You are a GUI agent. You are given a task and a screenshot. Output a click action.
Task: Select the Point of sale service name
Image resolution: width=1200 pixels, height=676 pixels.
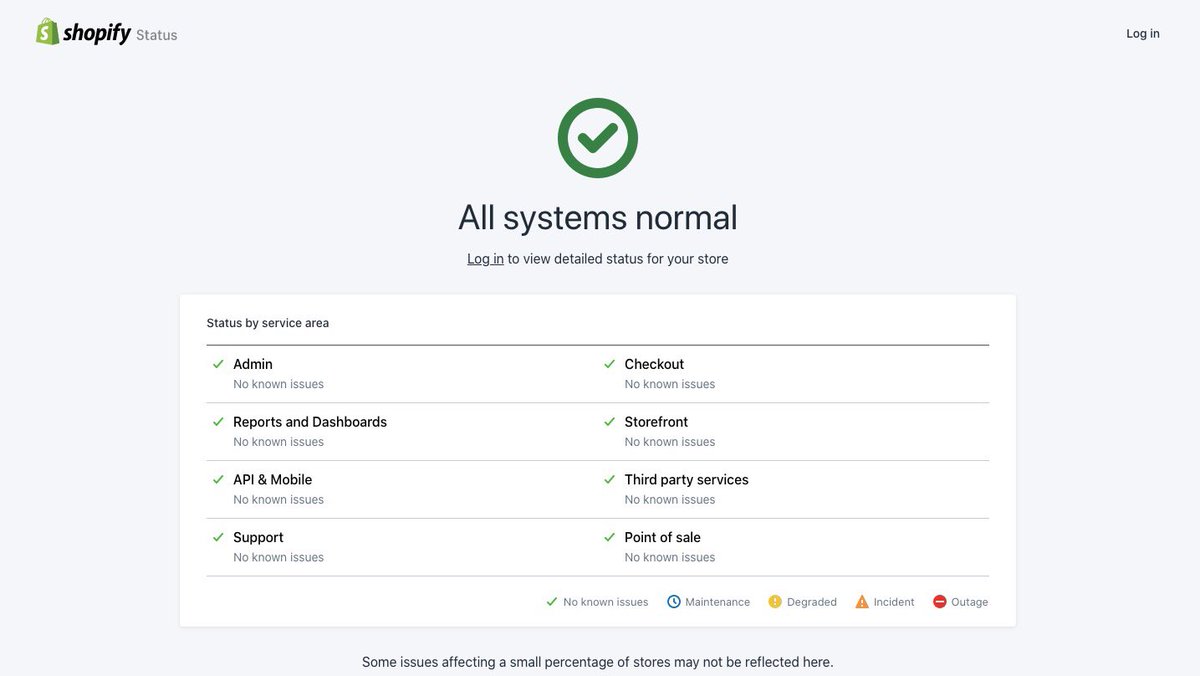[663, 537]
